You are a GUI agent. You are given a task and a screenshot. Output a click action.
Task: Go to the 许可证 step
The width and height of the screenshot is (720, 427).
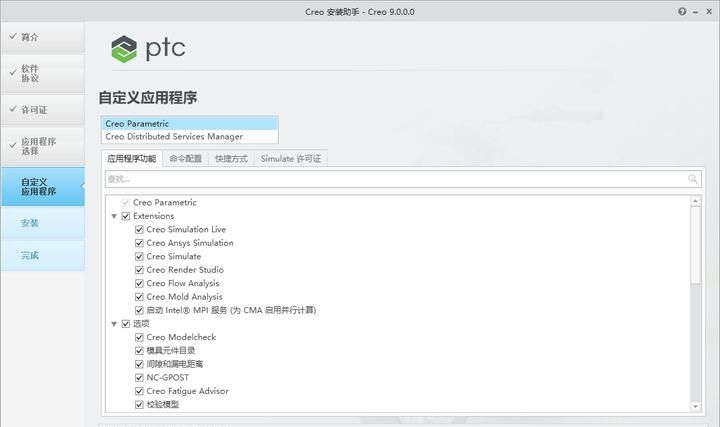click(43, 110)
